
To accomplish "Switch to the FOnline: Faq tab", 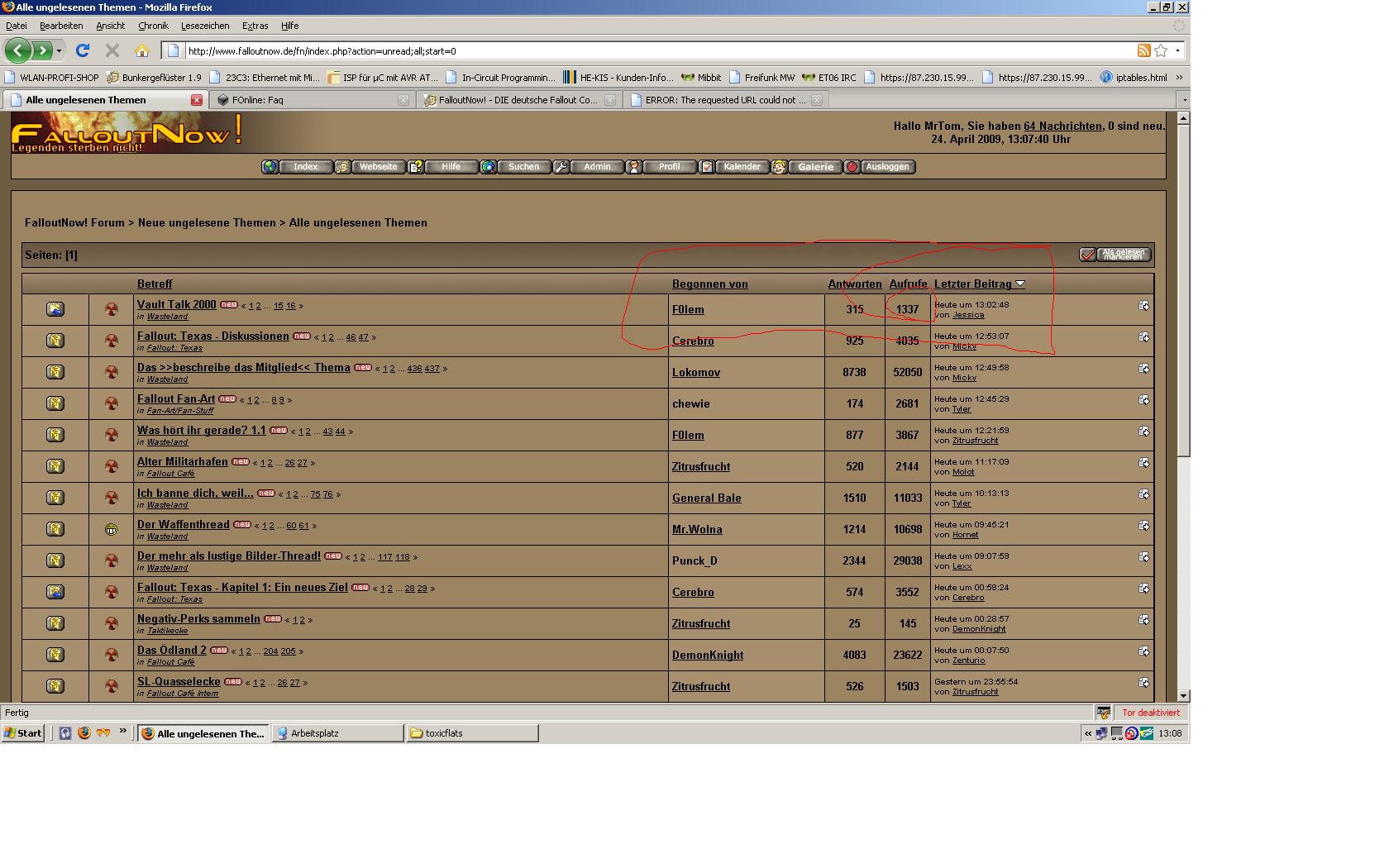I will 311,100.
